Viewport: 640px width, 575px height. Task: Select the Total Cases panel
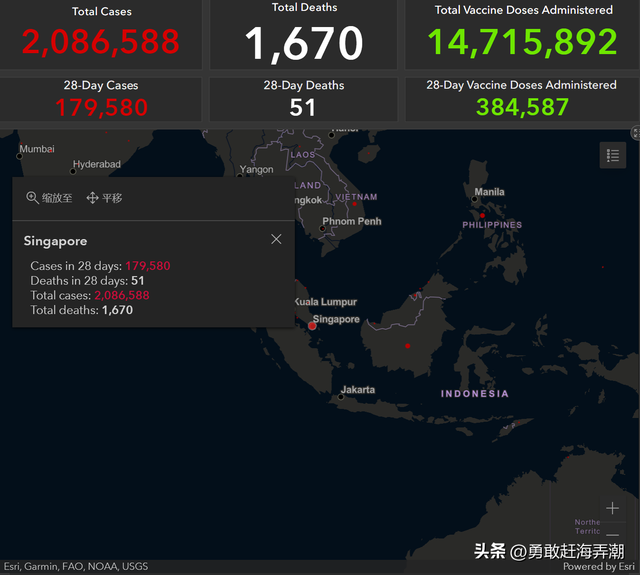coord(101,33)
